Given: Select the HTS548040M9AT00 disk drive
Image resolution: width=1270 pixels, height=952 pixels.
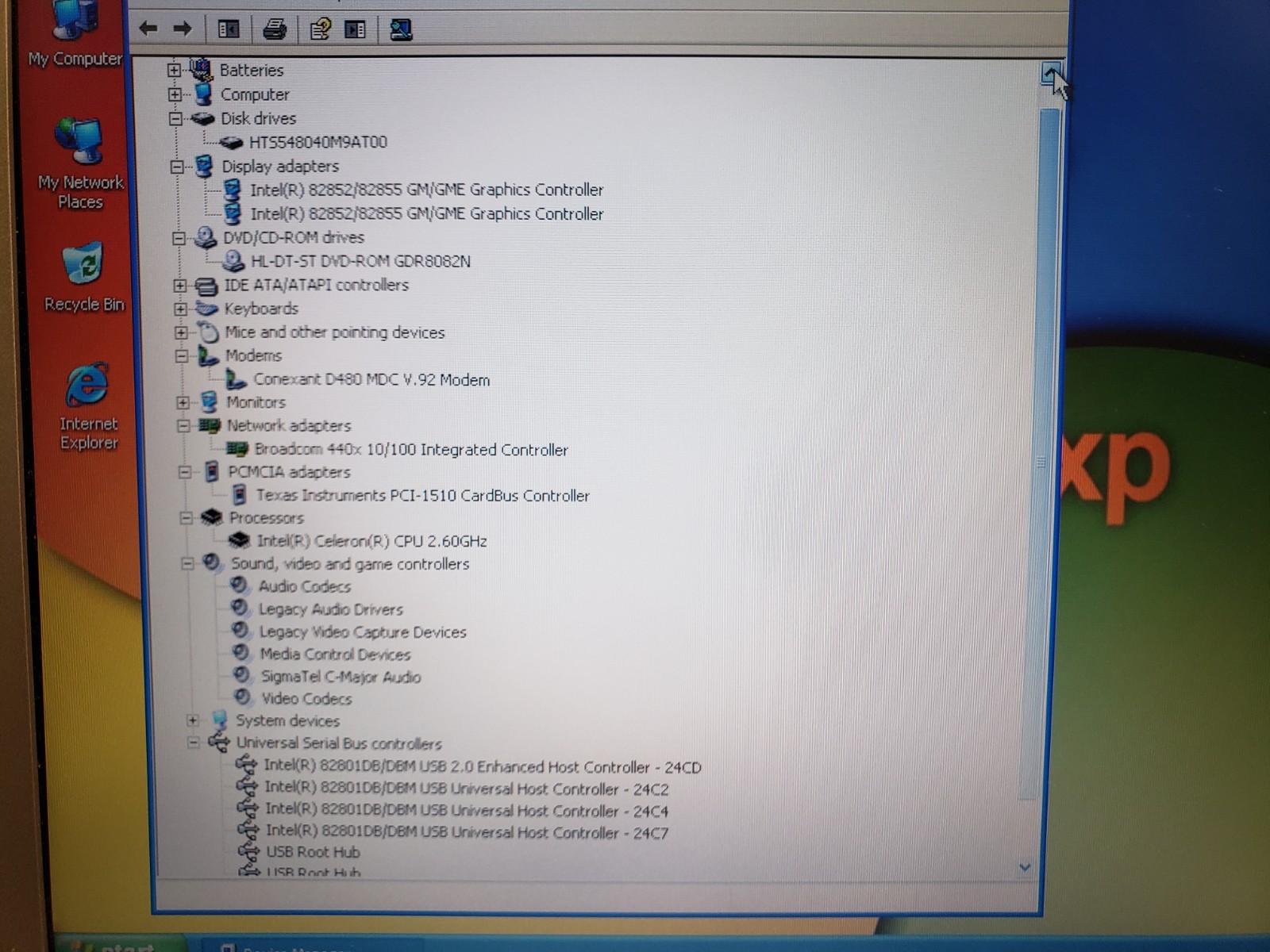Looking at the screenshot, I should [318, 143].
